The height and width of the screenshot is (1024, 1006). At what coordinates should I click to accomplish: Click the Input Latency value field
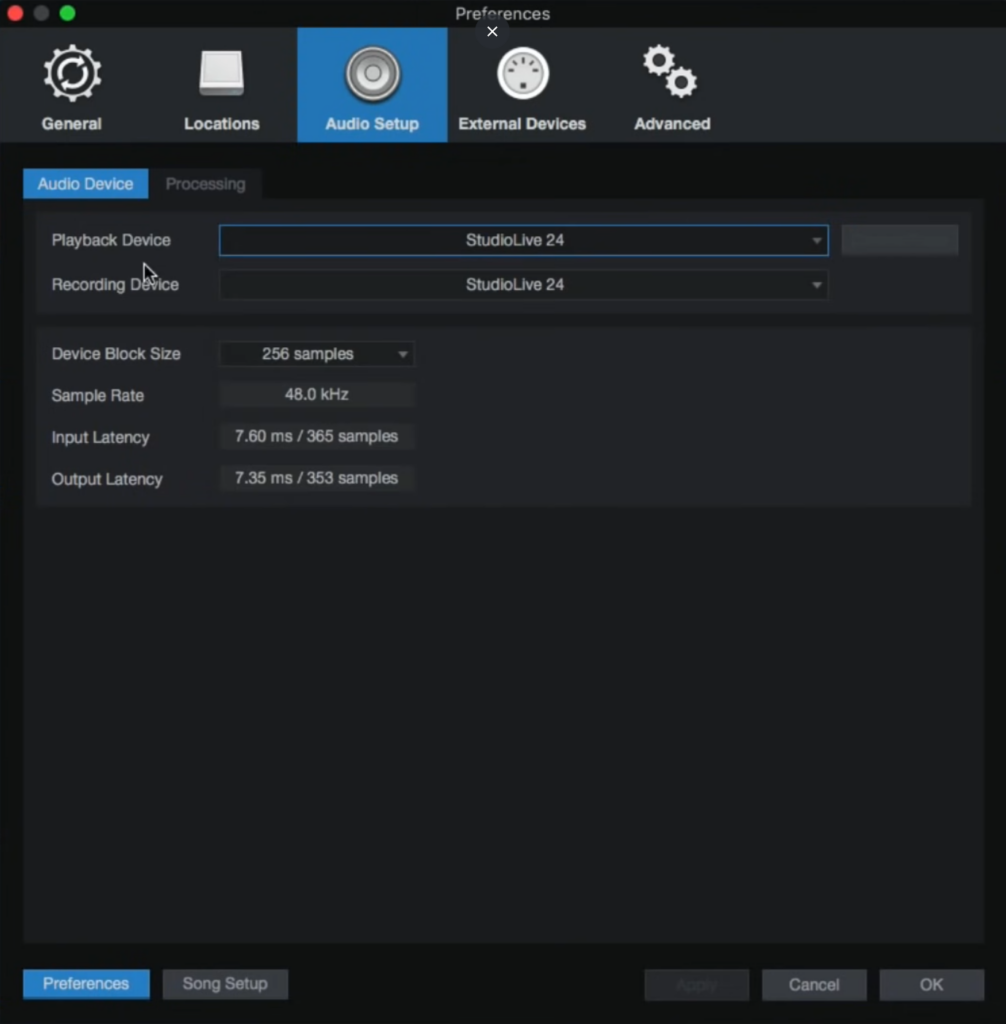coord(317,436)
